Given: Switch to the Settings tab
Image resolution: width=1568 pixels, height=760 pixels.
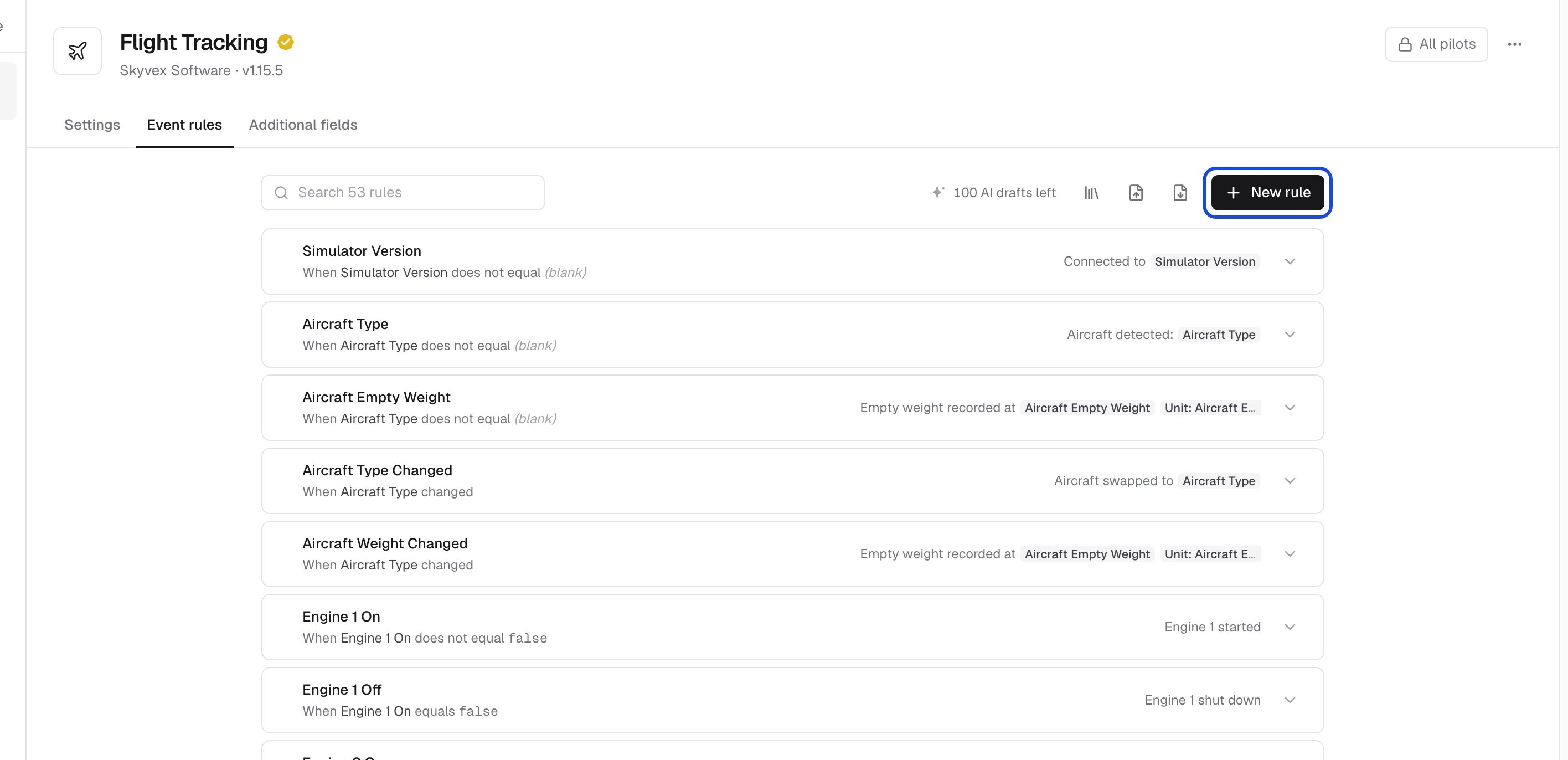Looking at the screenshot, I should click(x=92, y=125).
